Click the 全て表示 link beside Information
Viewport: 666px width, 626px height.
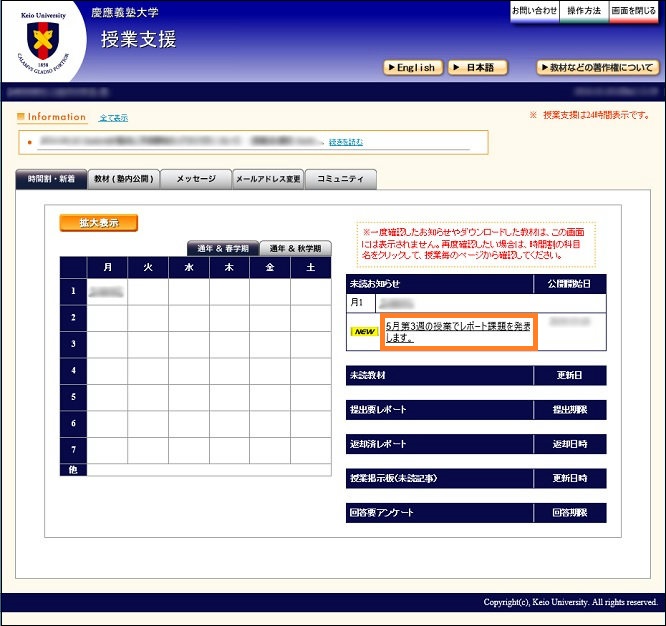[x=113, y=118]
